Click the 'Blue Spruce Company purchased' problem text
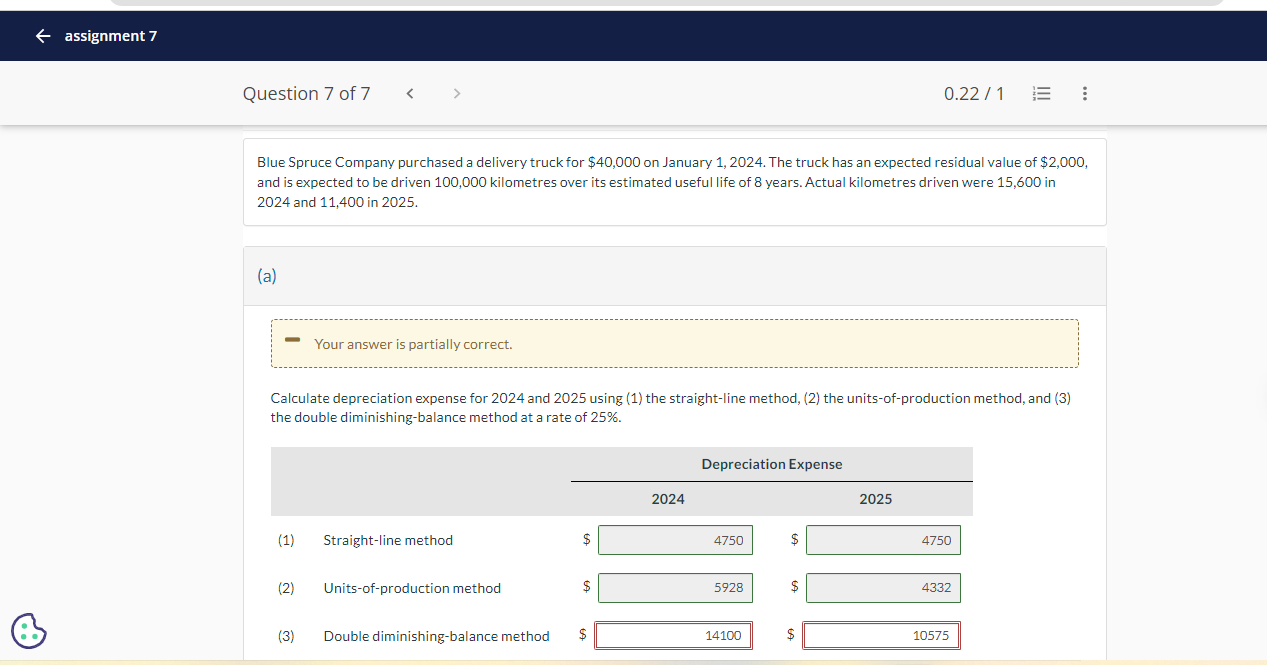The height and width of the screenshot is (665, 1267). pos(673,182)
